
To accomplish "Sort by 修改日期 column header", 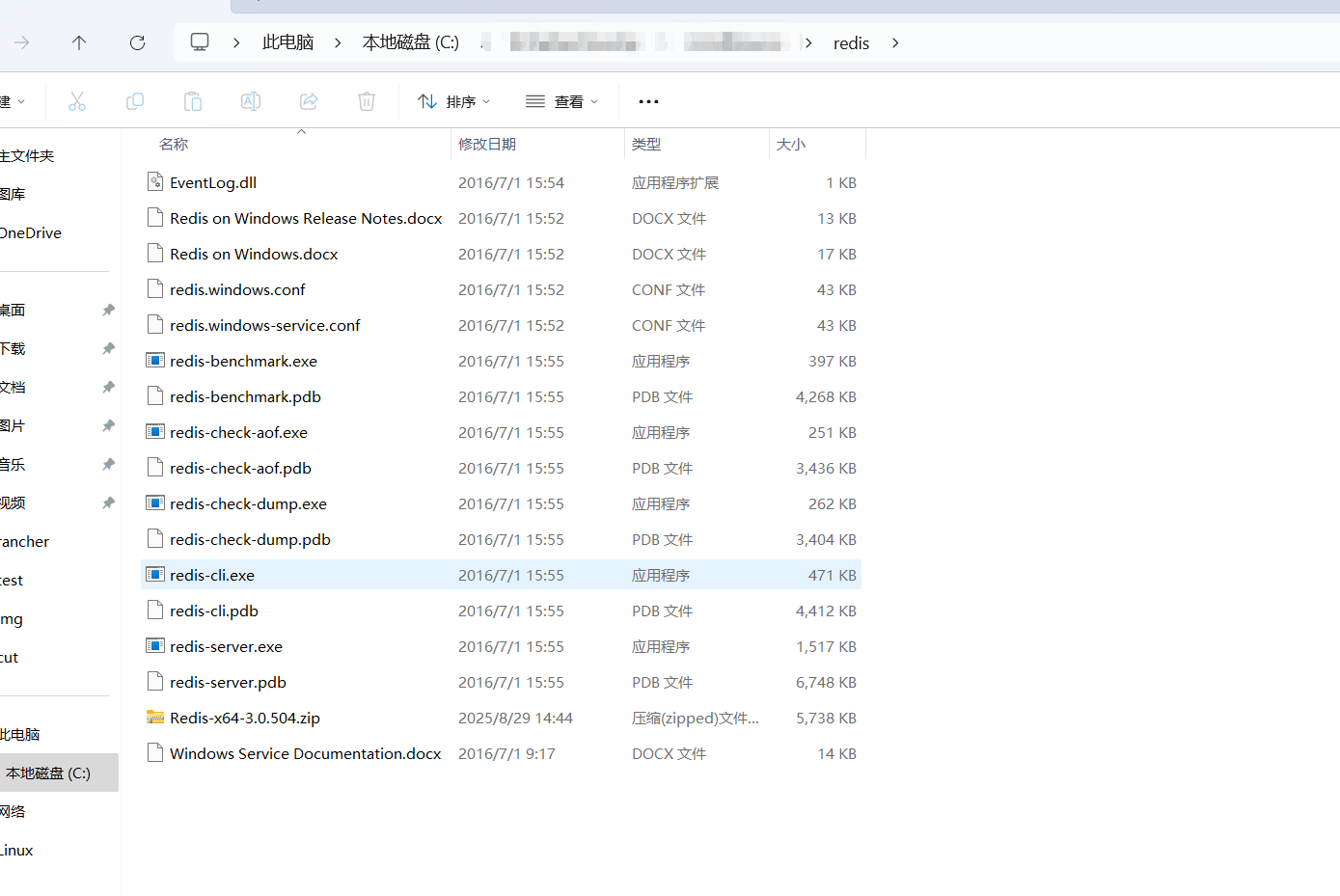I will click(487, 144).
